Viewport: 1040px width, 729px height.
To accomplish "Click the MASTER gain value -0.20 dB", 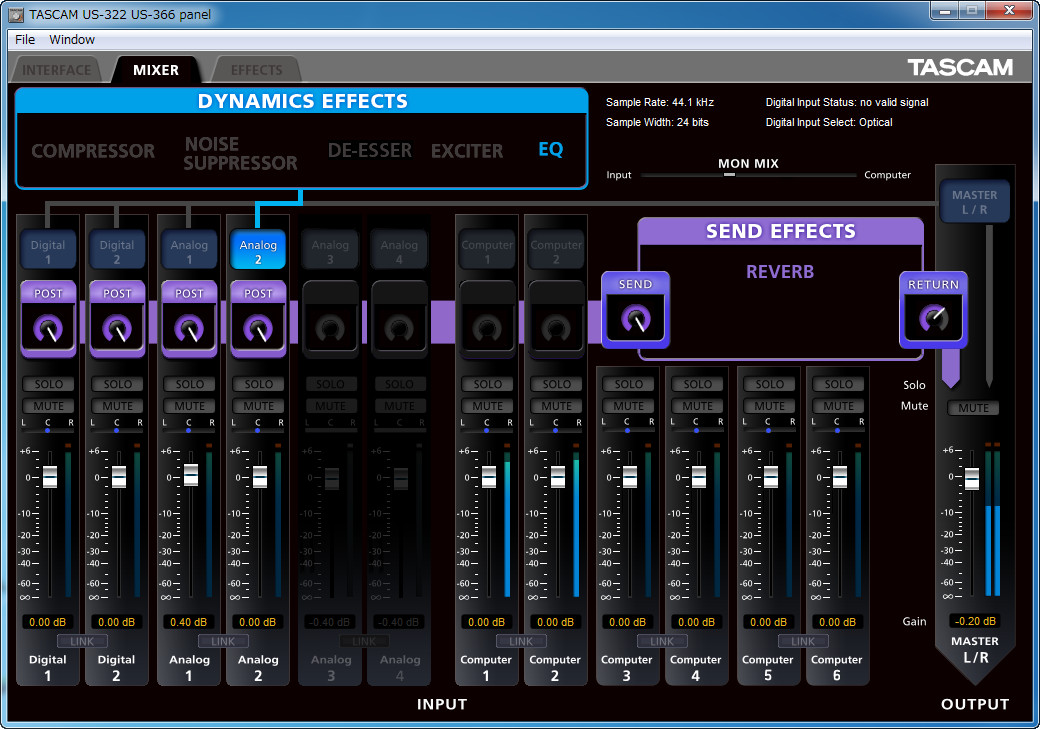I will pyautogui.click(x=975, y=622).
